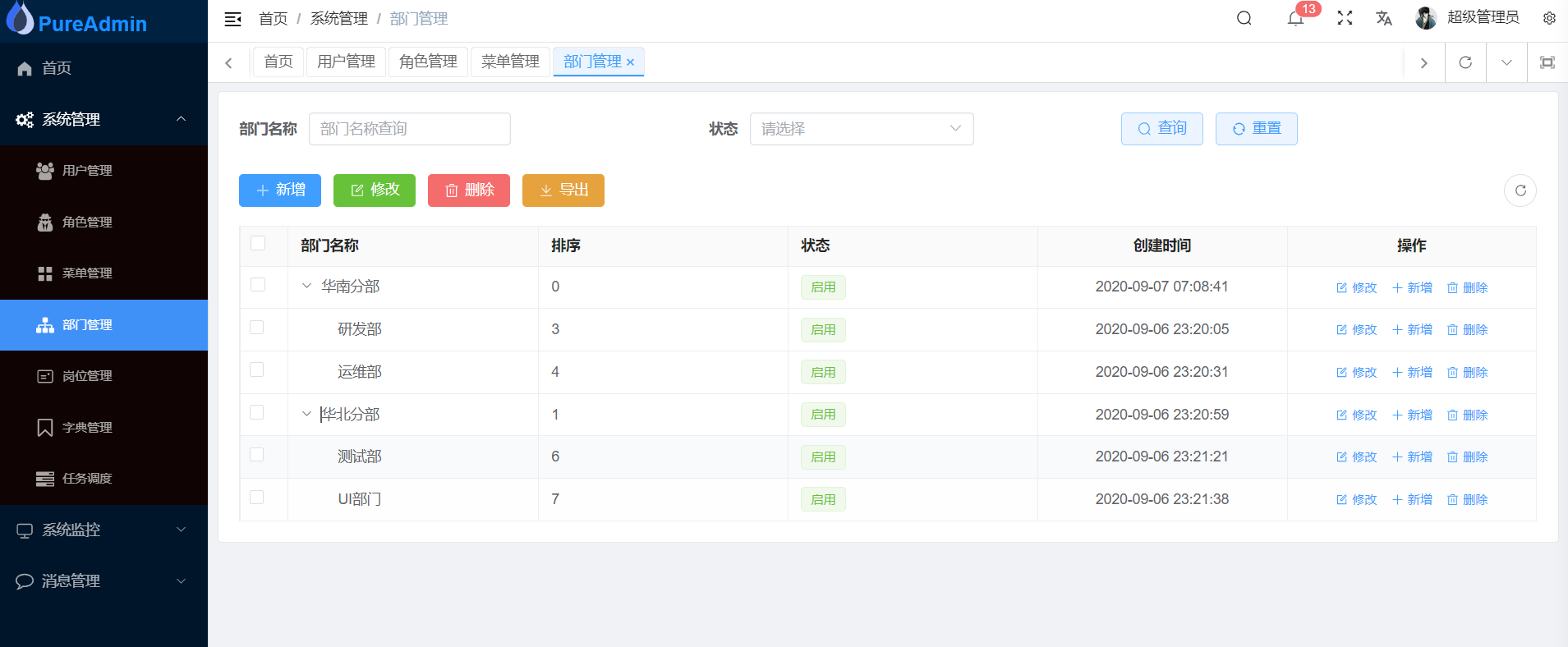Switch to 角色管理 tab
The image size is (1568, 647).
tap(428, 62)
